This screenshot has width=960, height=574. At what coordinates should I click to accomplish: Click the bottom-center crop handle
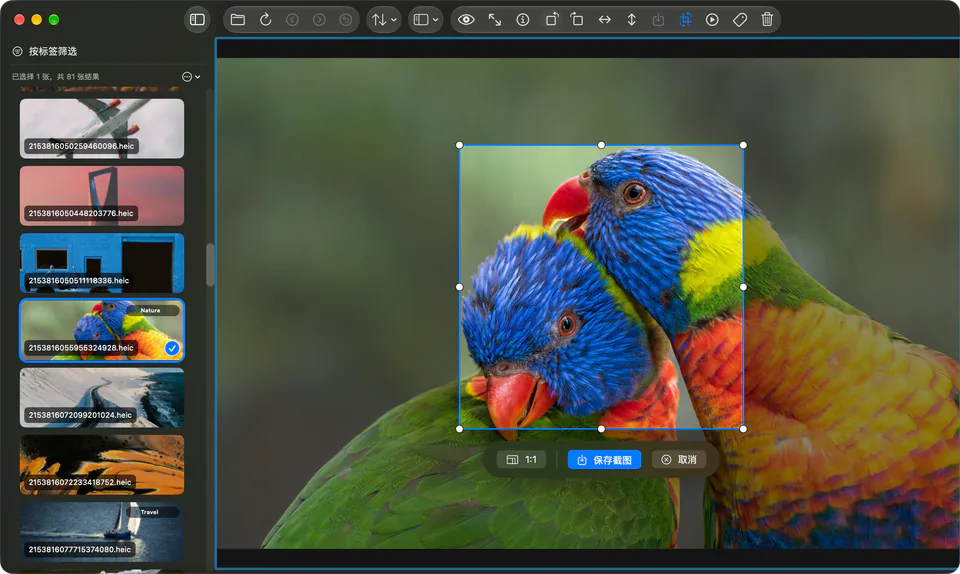click(601, 429)
